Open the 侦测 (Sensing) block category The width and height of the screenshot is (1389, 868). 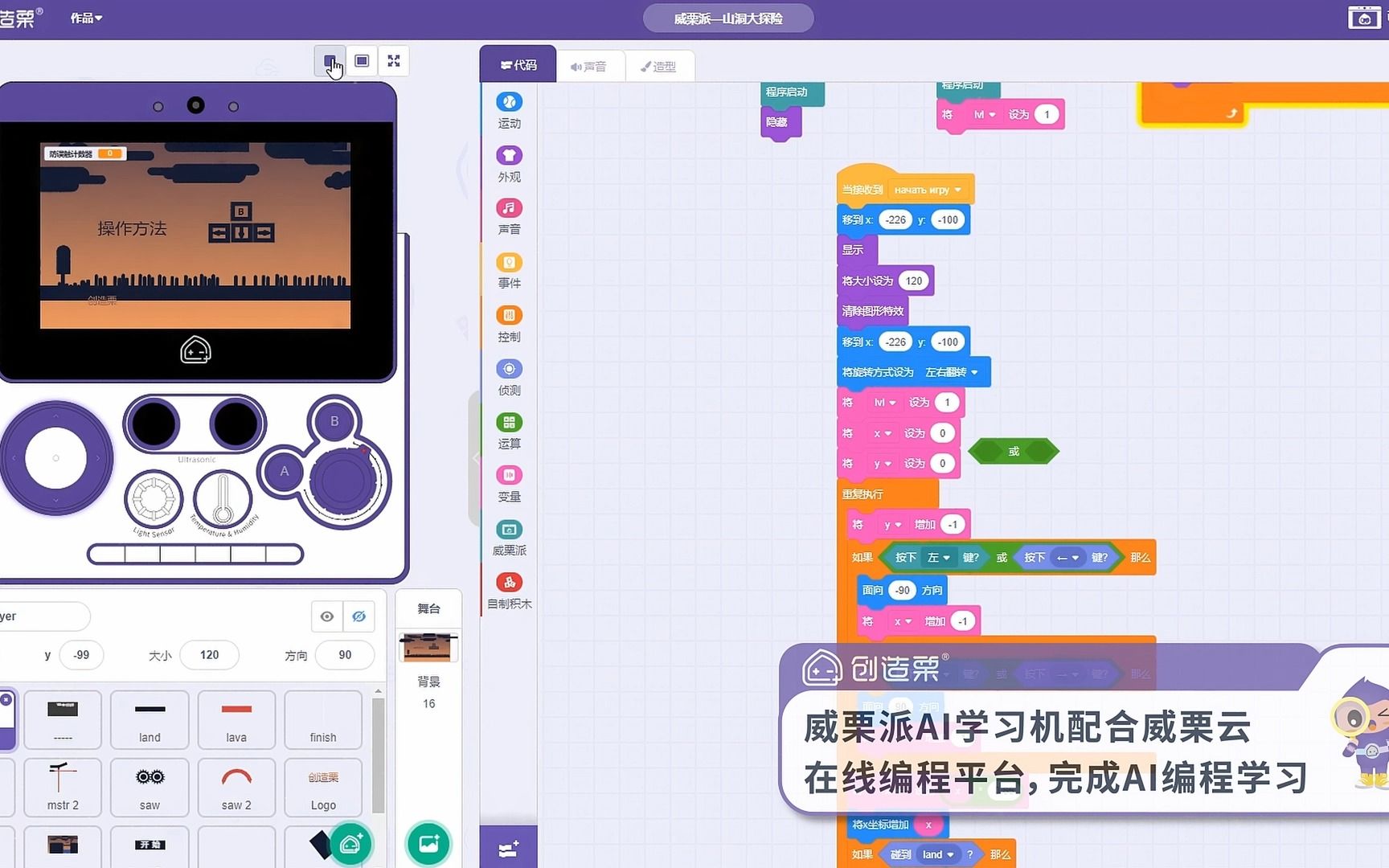509,378
